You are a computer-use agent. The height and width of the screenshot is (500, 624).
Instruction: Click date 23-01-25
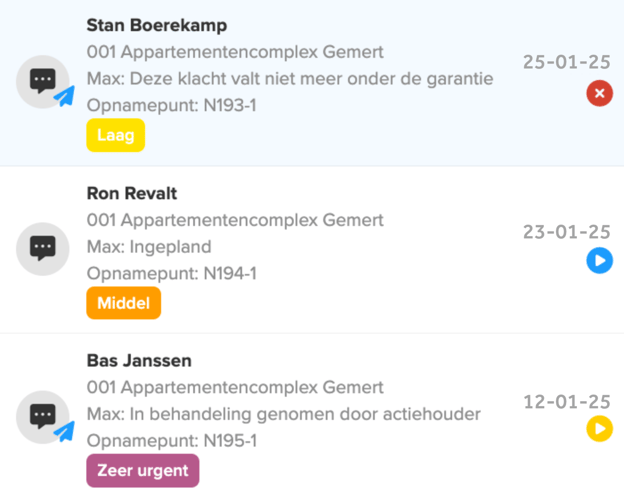coord(566,232)
